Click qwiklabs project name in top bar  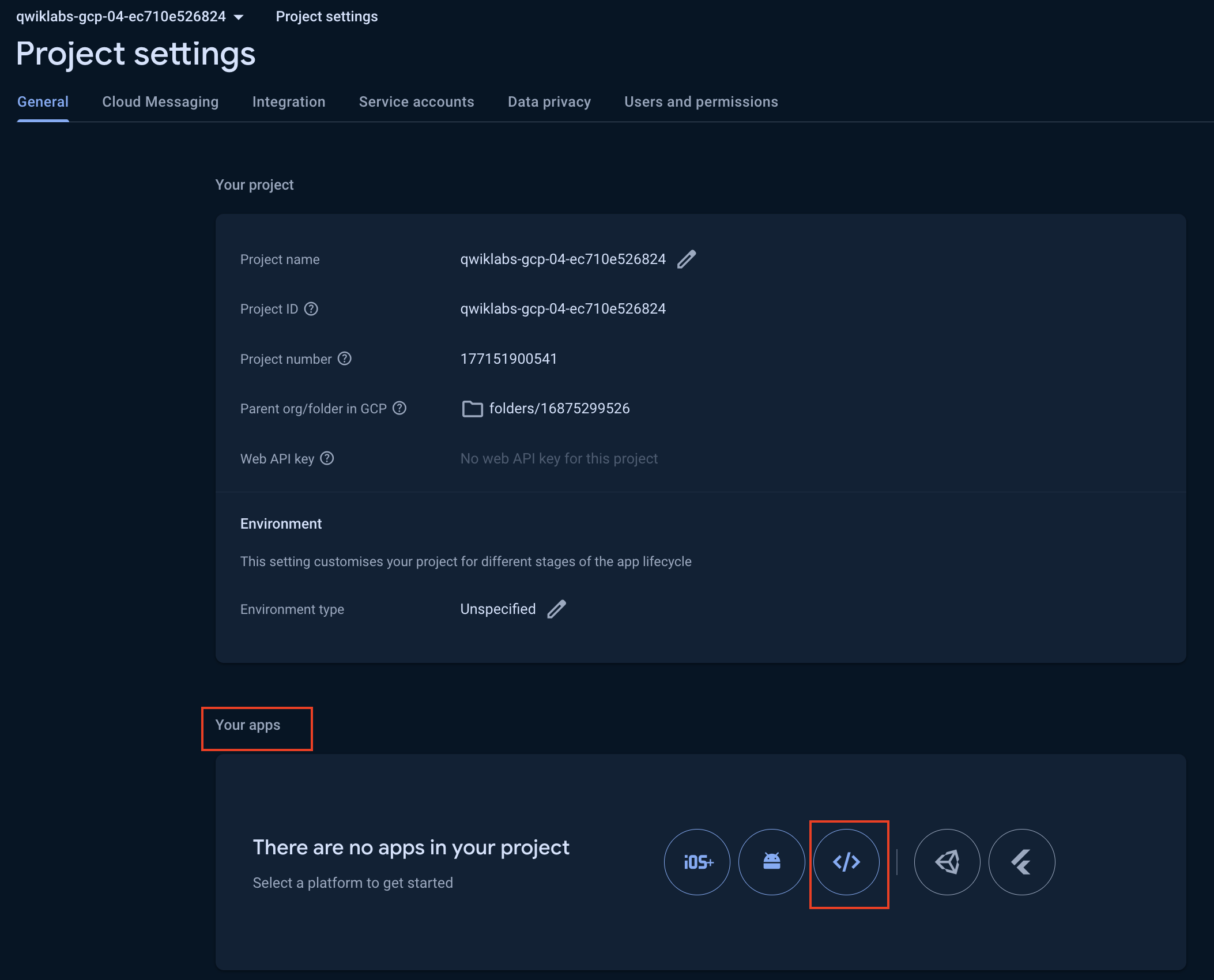121,17
